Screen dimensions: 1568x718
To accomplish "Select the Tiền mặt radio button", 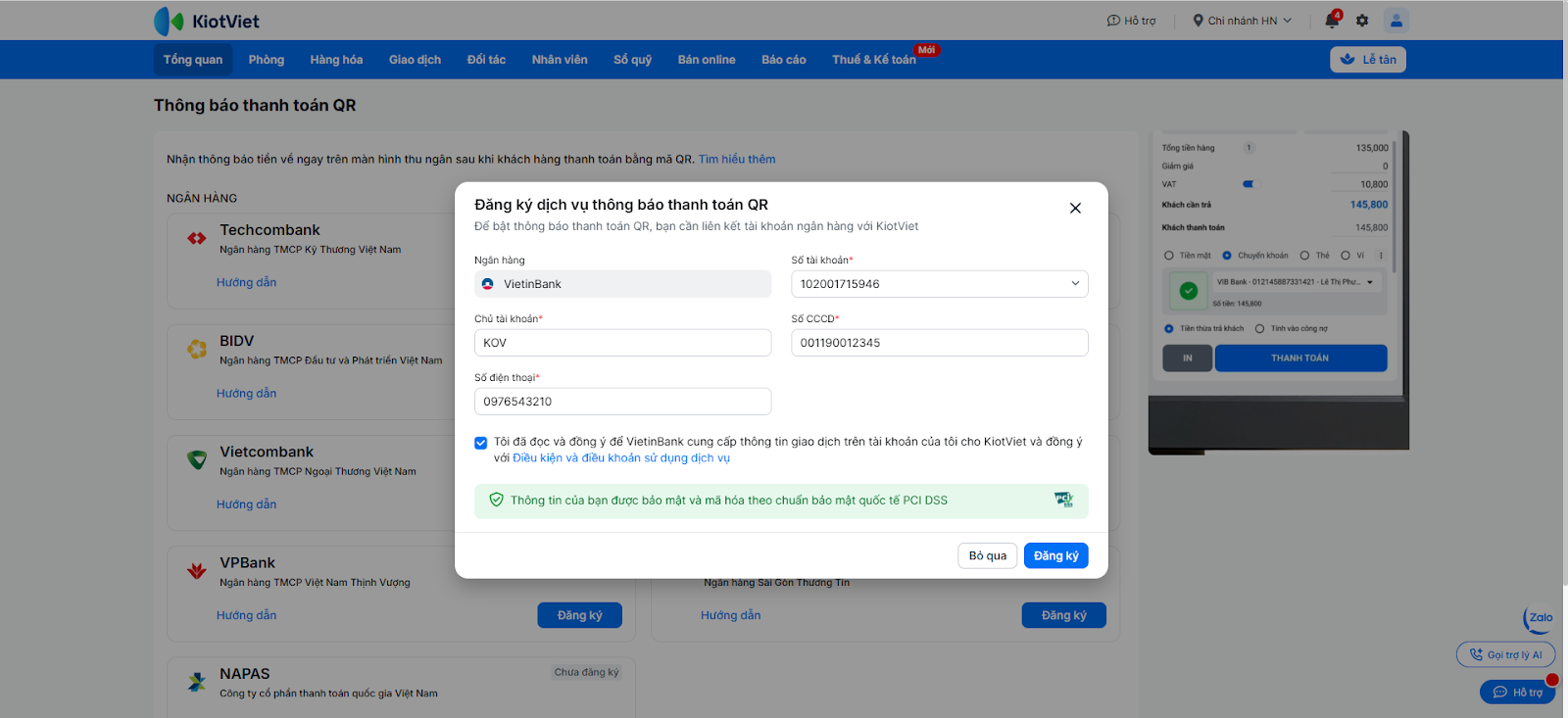I will tap(1168, 256).
